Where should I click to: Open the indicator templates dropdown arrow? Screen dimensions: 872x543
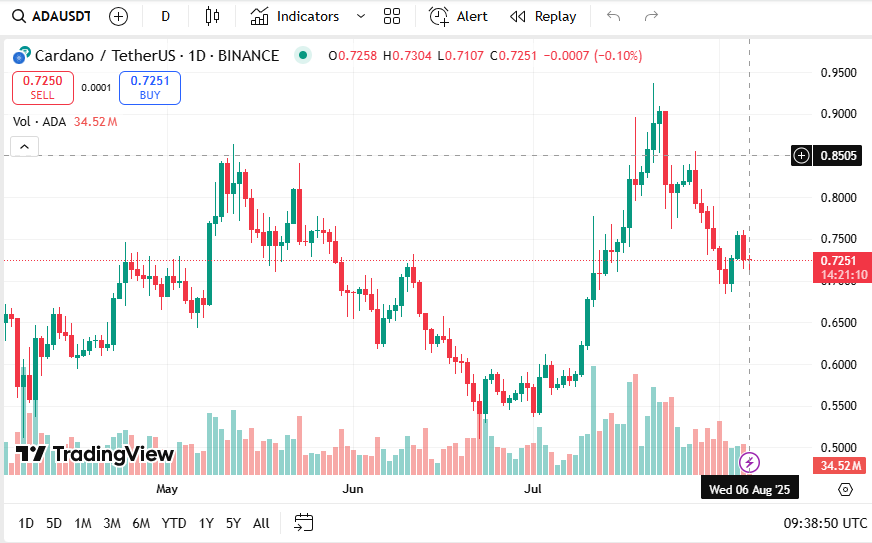361,16
